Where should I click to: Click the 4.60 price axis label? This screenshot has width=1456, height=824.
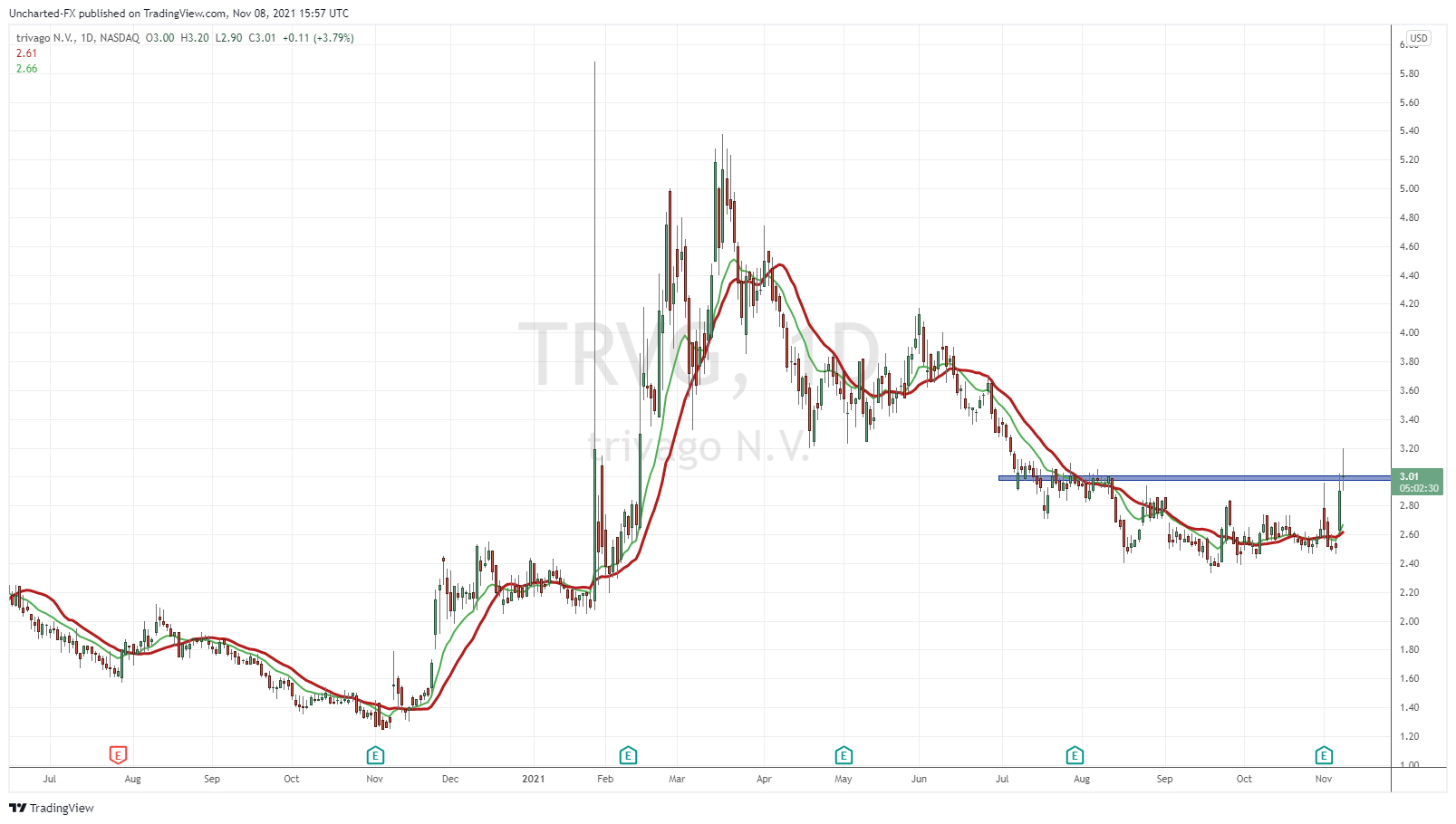click(x=1409, y=246)
